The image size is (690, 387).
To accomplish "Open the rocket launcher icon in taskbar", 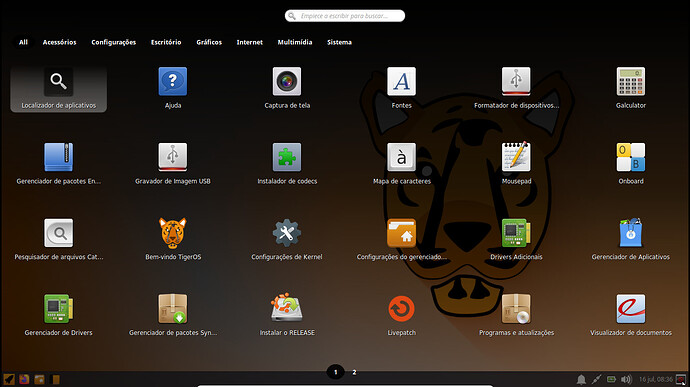I will pyautogui.click(x=9, y=379).
